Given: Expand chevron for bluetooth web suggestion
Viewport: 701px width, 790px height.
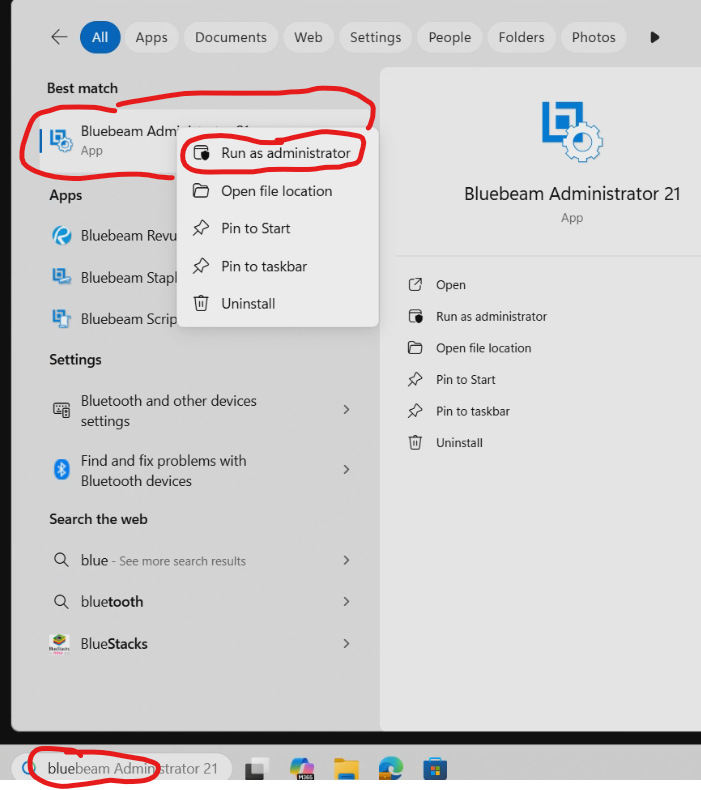Looking at the screenshot, I should pos(346,602).
